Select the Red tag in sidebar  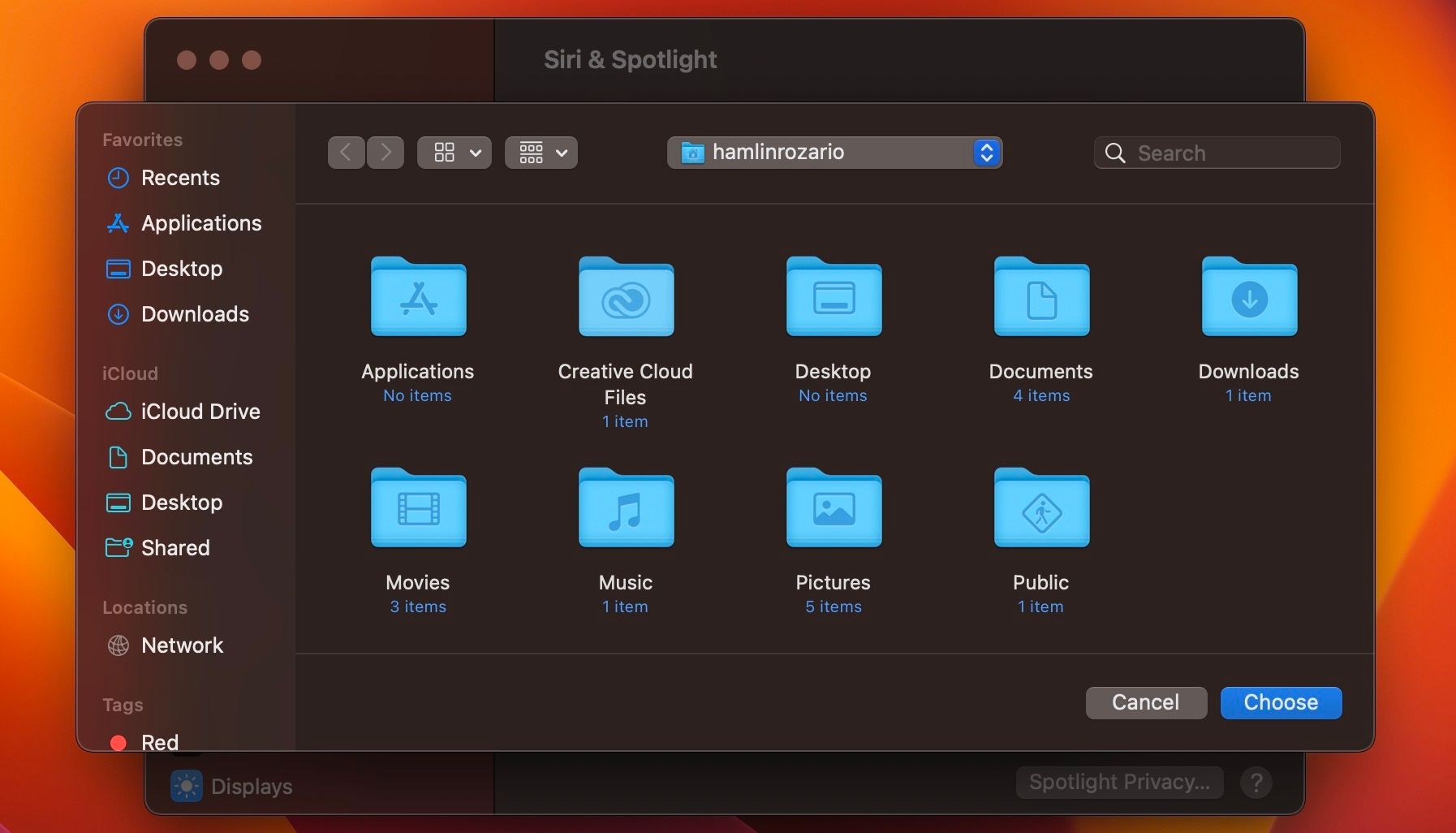click(x=159, y=742)
